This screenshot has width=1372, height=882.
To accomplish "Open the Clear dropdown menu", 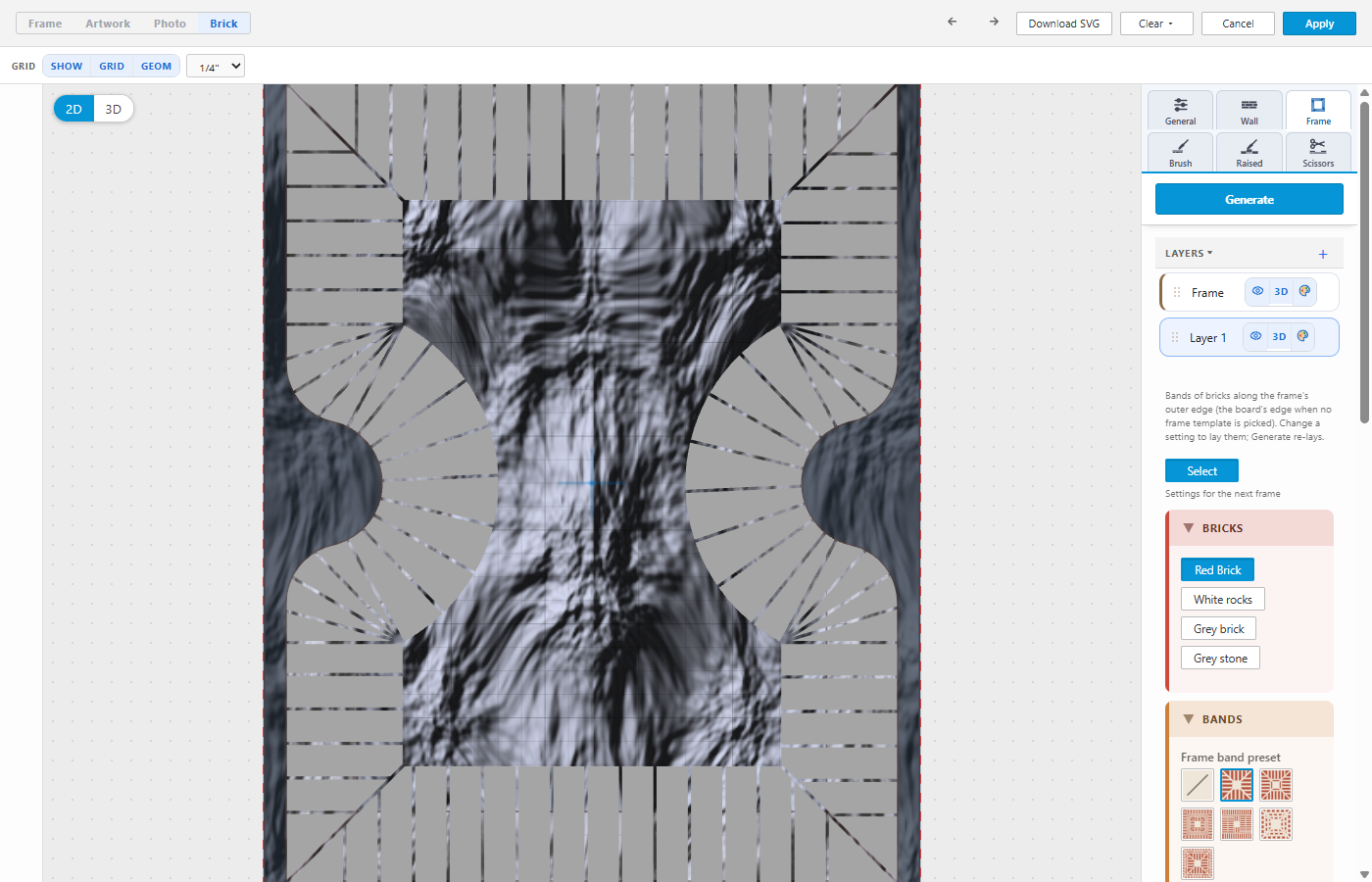I will click(x=1156, y=24).
